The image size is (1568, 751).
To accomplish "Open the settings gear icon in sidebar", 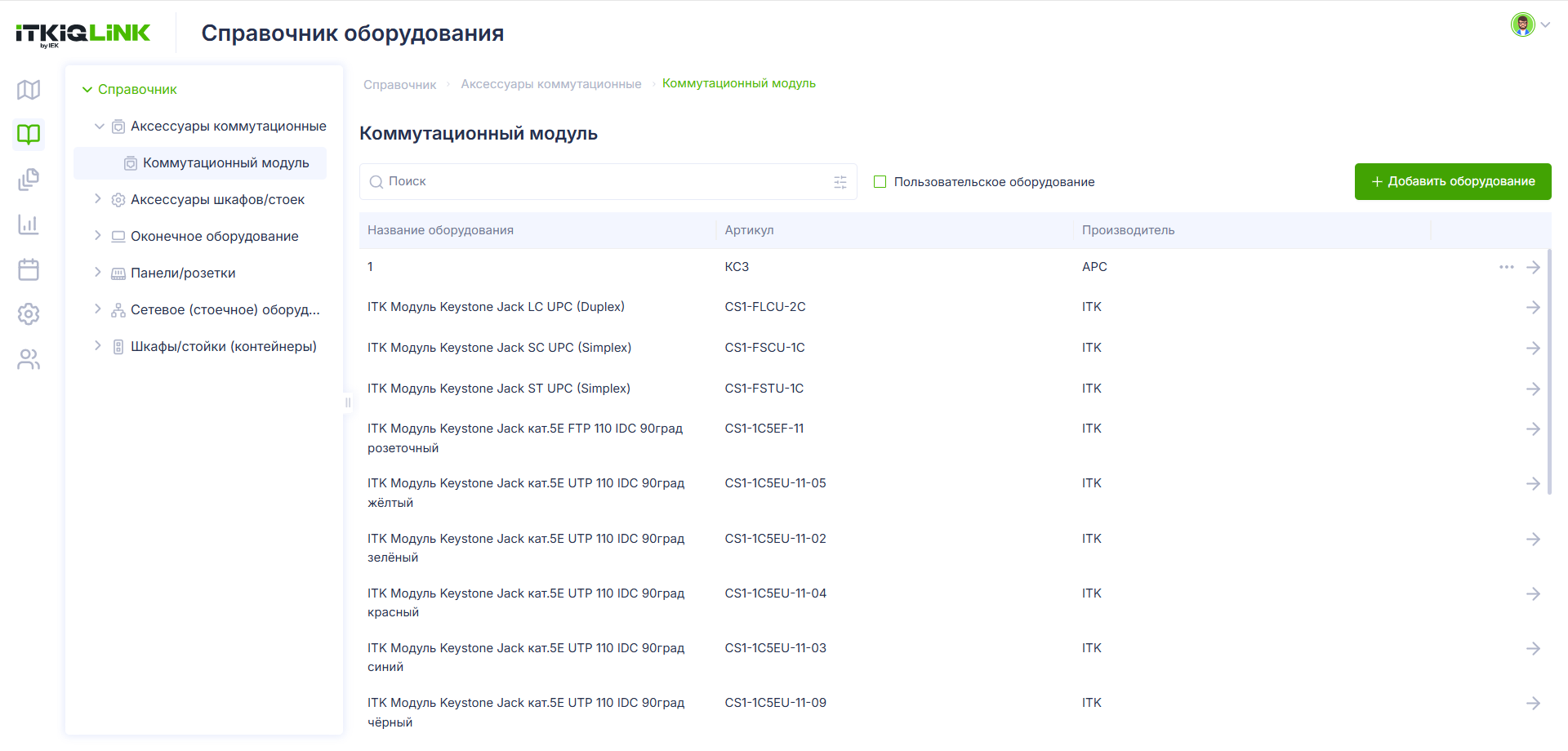I will tap(29, 314).
